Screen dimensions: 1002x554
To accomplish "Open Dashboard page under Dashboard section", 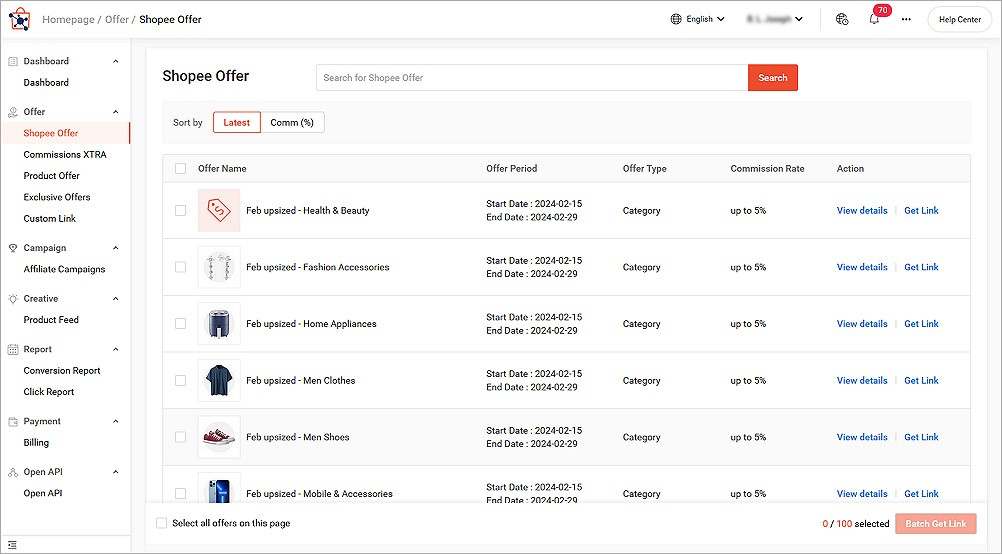I will pos(46,82).
